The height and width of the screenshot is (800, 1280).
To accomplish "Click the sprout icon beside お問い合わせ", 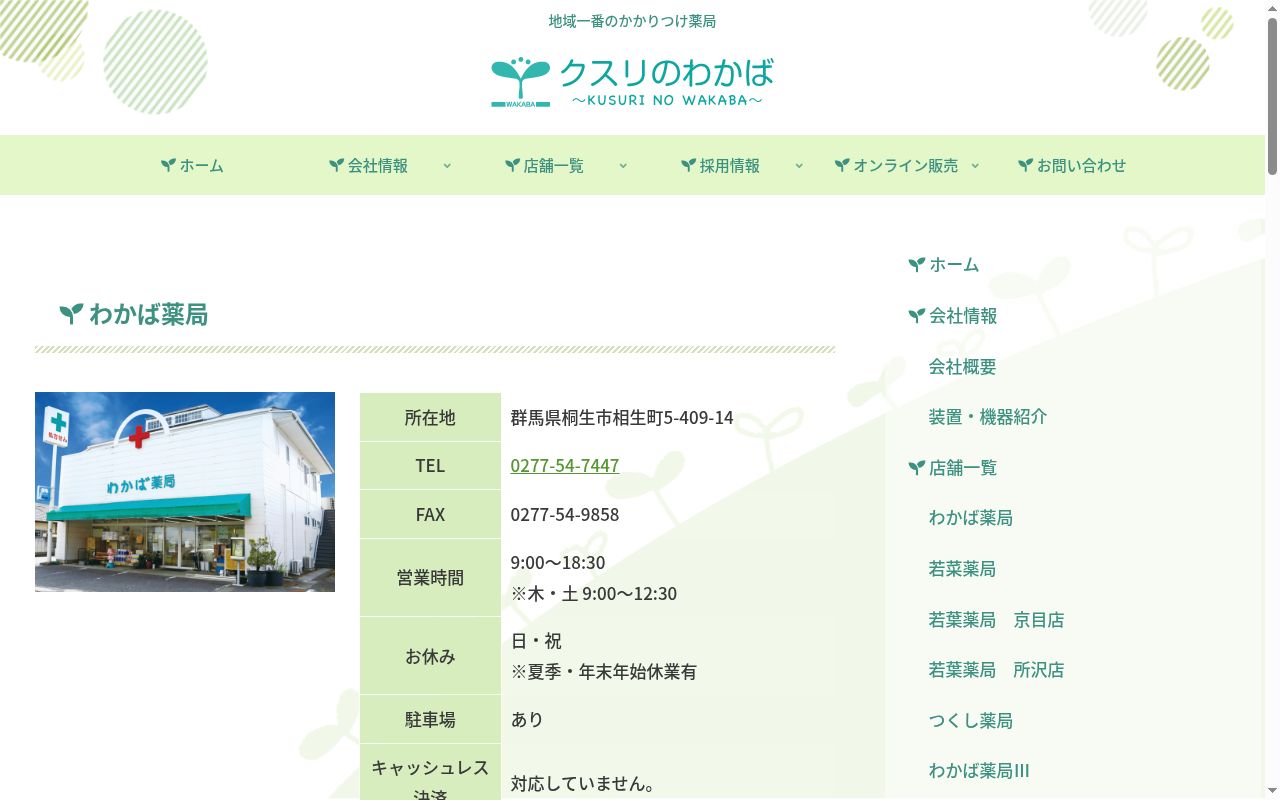I will (x=1025, y=165).
